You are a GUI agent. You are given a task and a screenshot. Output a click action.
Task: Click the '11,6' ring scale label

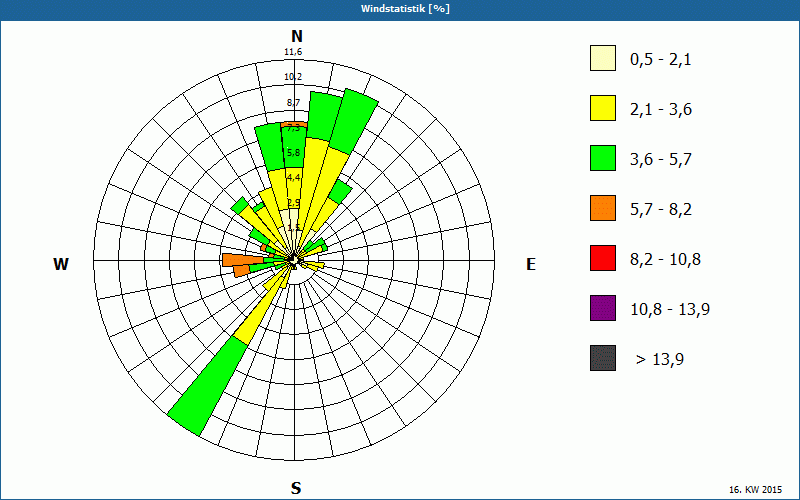point(293,52)
